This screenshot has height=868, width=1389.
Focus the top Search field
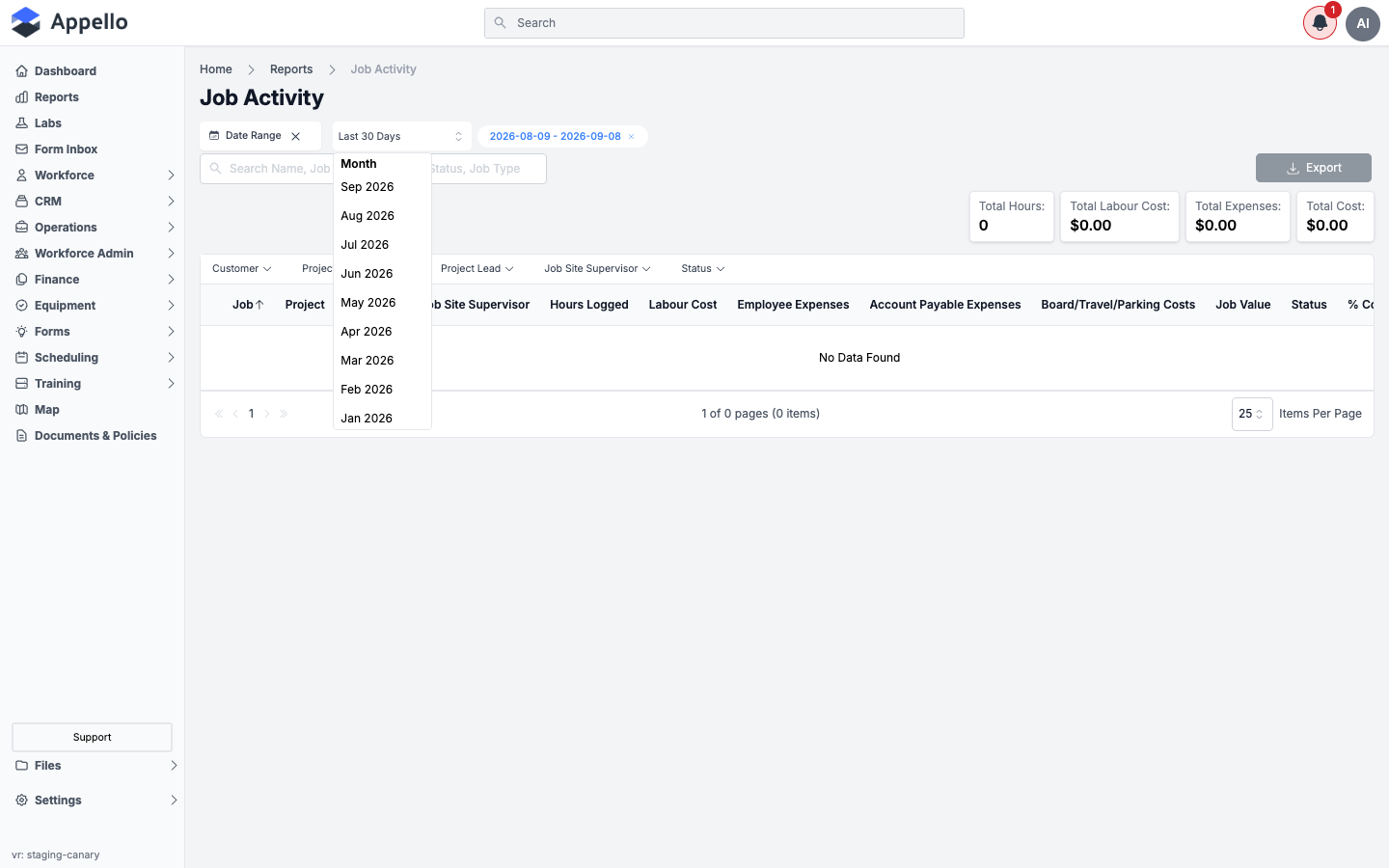[x=724, y=23]
